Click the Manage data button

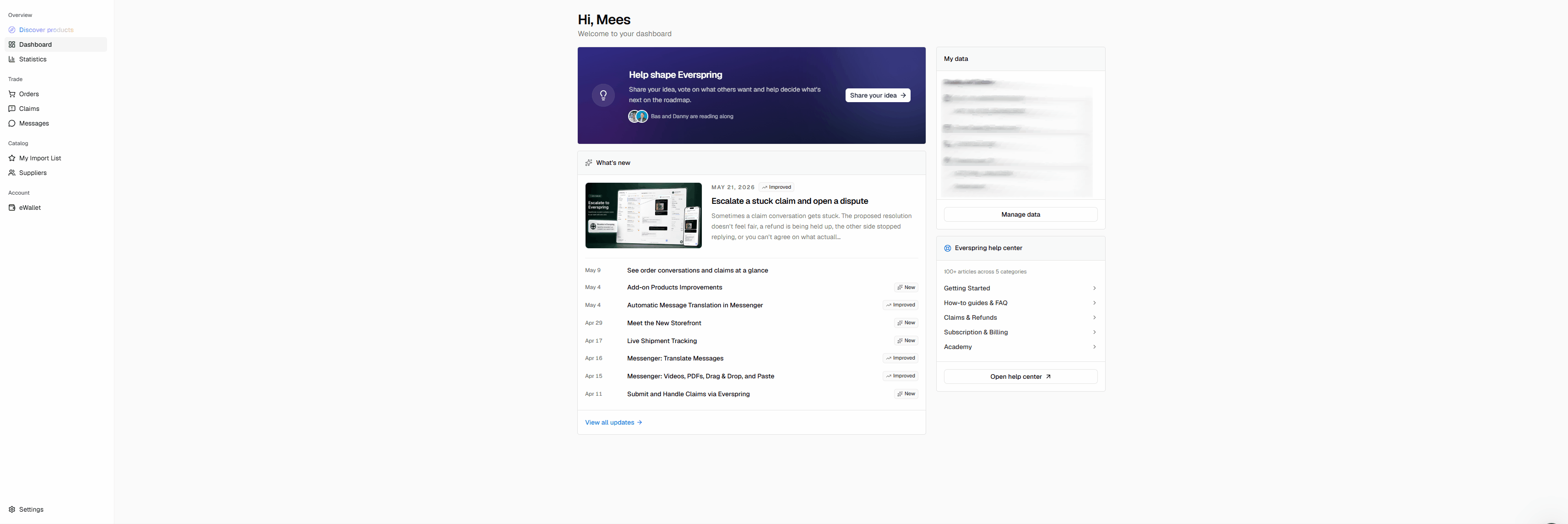tap(1020, 214)
